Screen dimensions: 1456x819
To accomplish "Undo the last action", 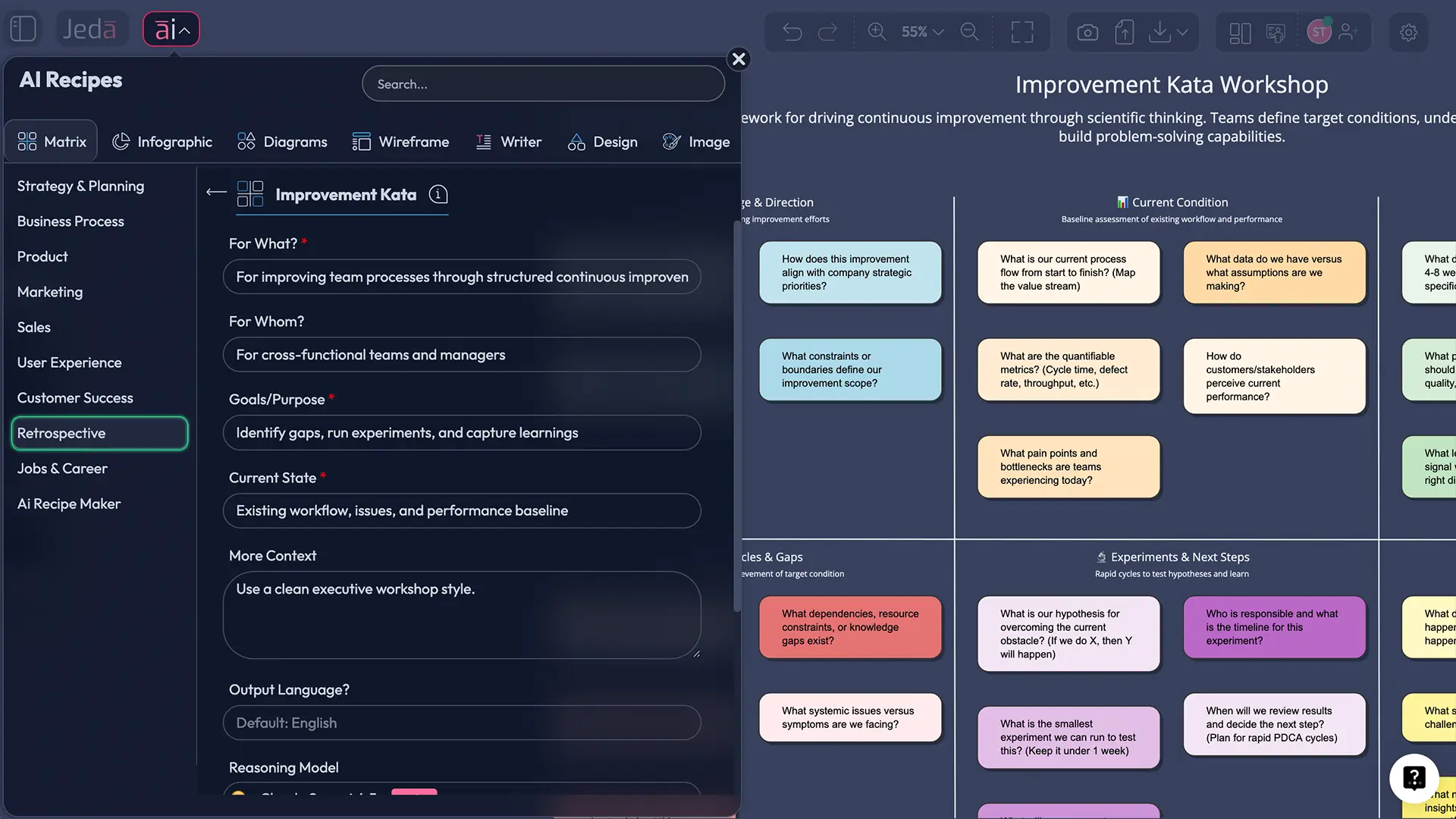I will pyautogui.click(x=792, y=32).
